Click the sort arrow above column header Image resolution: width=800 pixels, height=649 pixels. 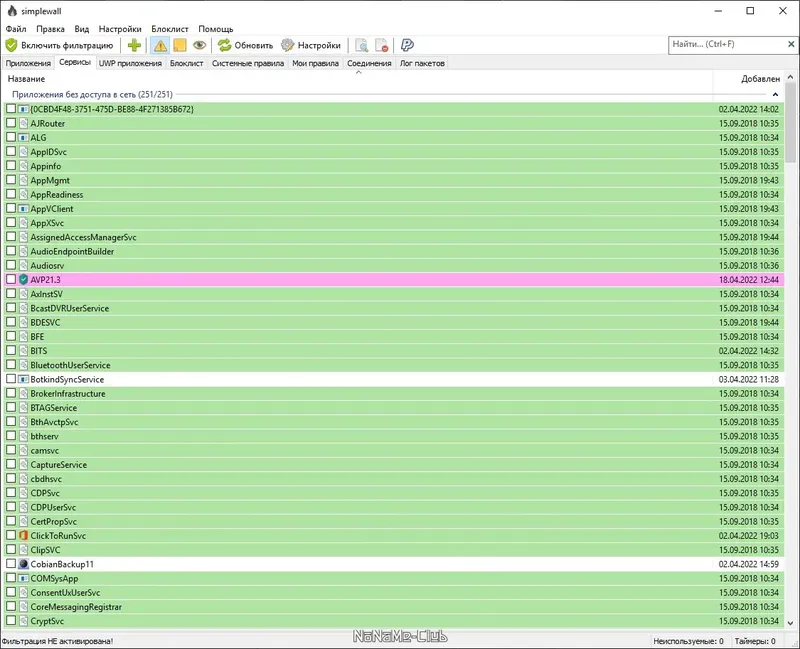pos(359,72)
